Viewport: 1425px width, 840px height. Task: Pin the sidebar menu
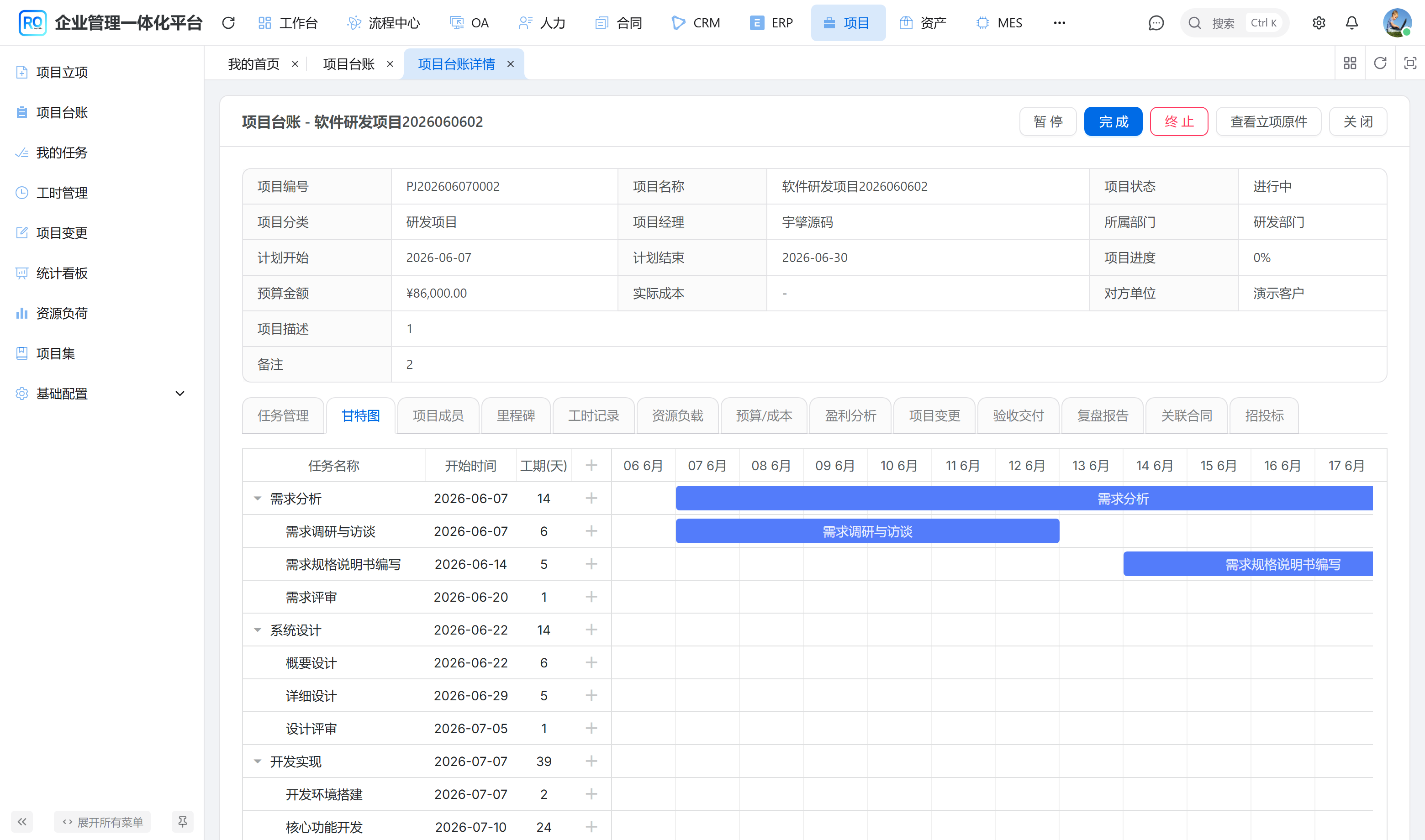tap(182, 821)
